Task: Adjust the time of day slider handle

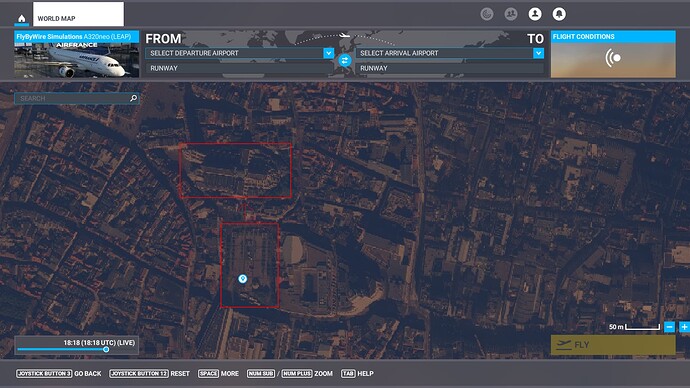Action: [x=106, y=349]
